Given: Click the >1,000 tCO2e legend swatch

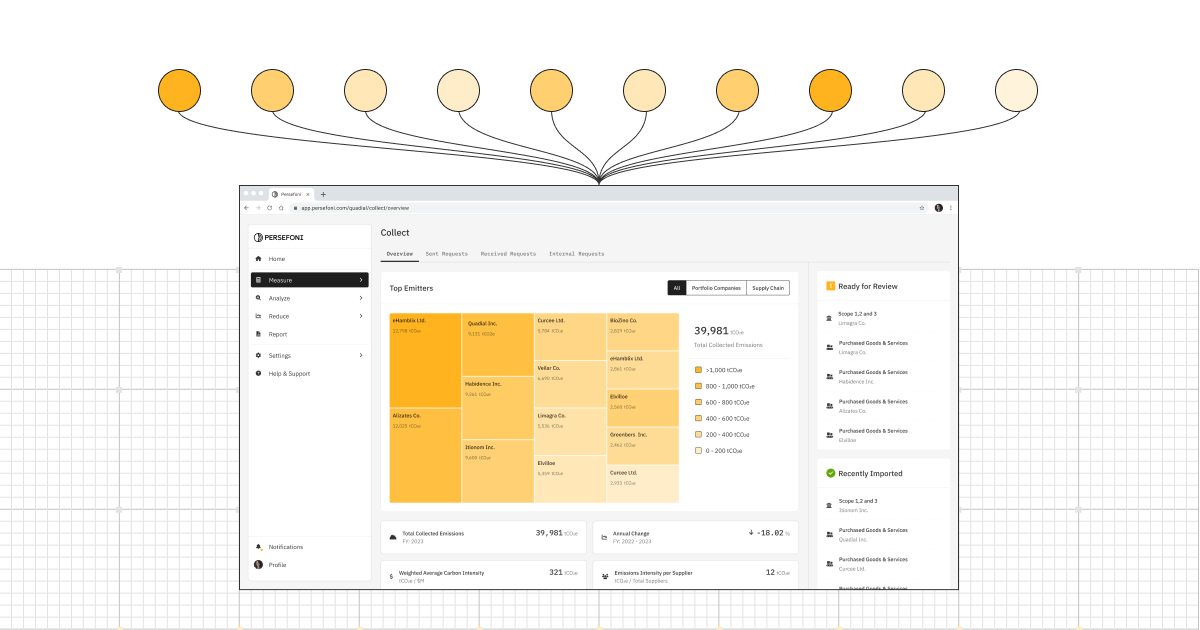Looking at the screenshot, I should coord(698,369).
